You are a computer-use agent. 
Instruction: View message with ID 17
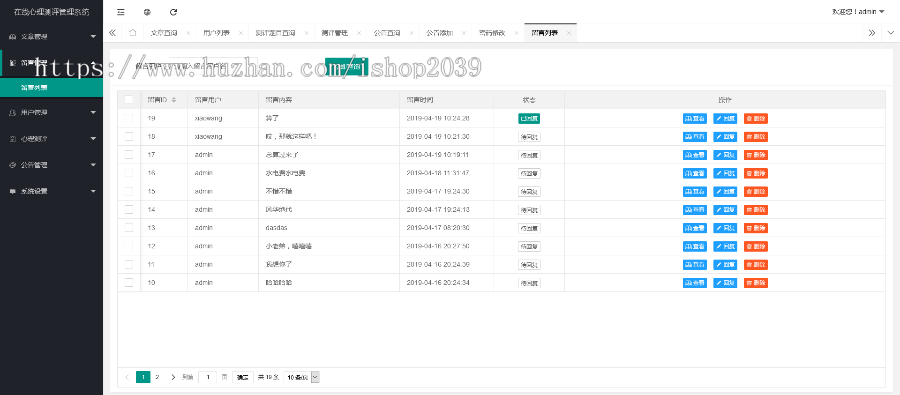(x=695, y=155)
